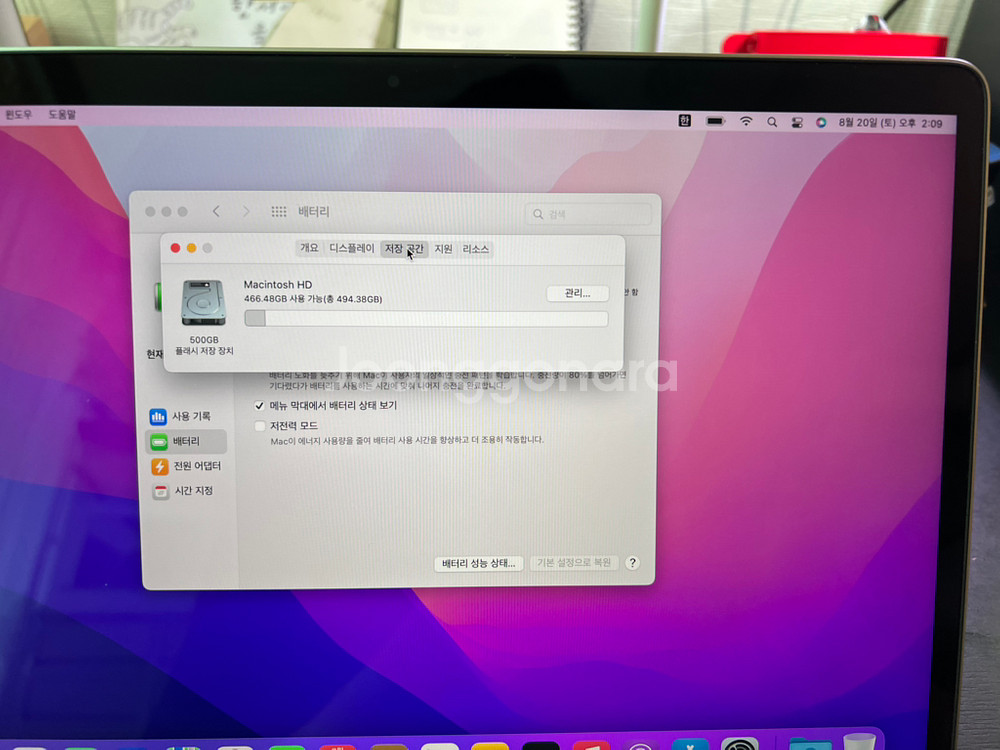Uncheck 메뉴 막대에서 배터리 상태 보기
Viewport: 1000px width, 750px height.
260,405
